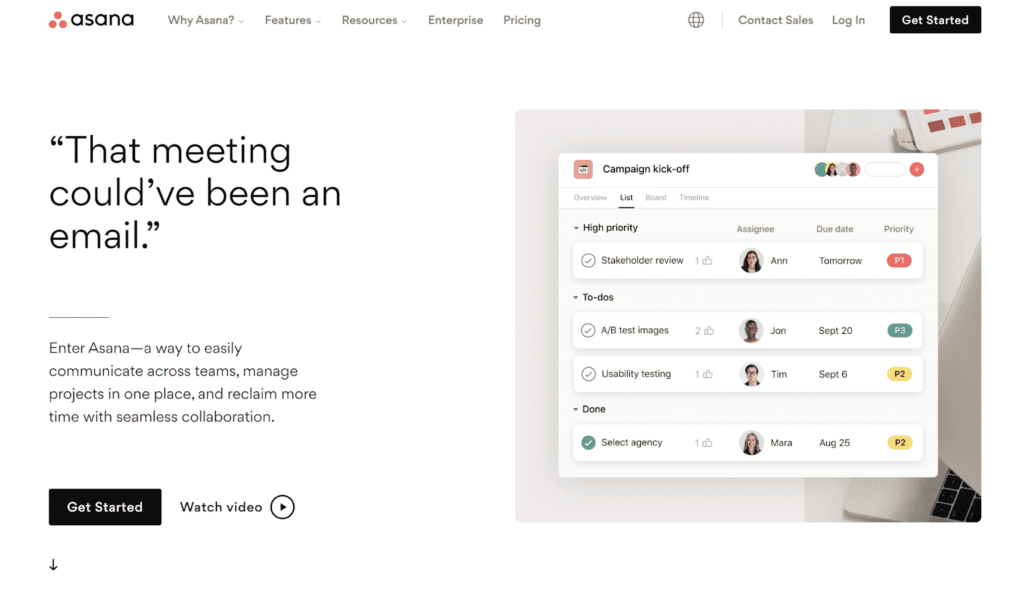
Task: Click the Stakeholder review task name
Action: click(x=642, y=261)
